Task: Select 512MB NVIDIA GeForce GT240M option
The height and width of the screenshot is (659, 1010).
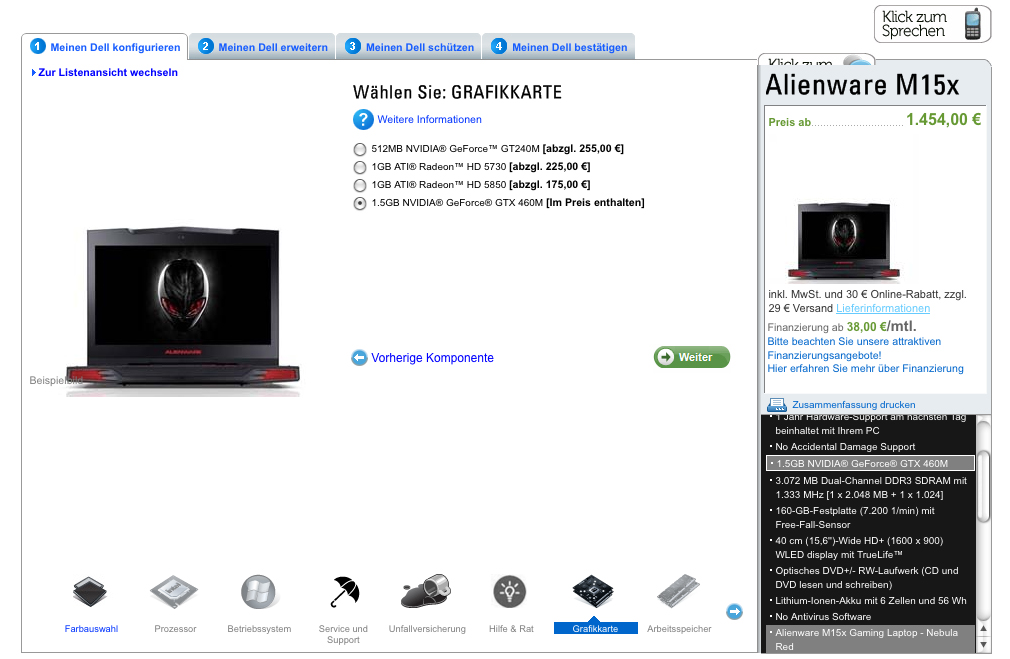Action: point(360,149)
